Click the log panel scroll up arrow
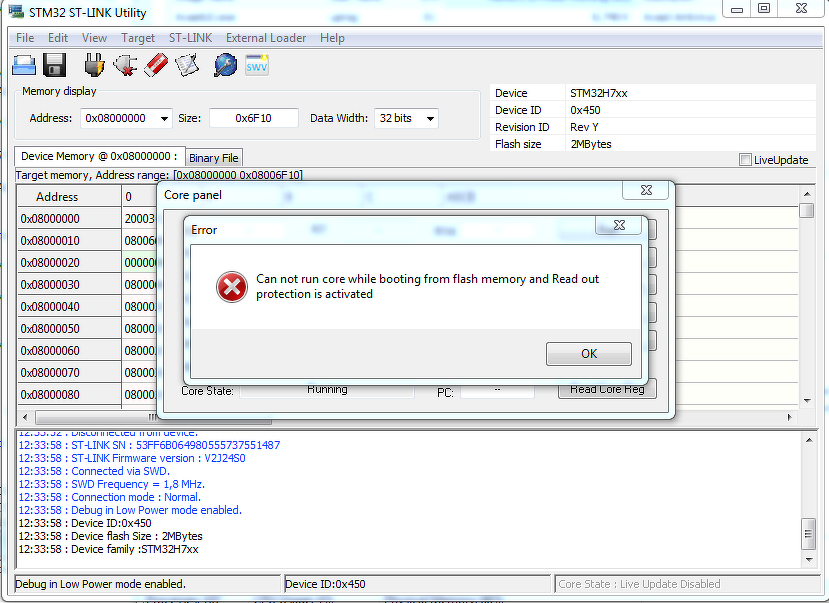This screenshot has height=603, width=829. pyautogui.click(x=809, y=440)
